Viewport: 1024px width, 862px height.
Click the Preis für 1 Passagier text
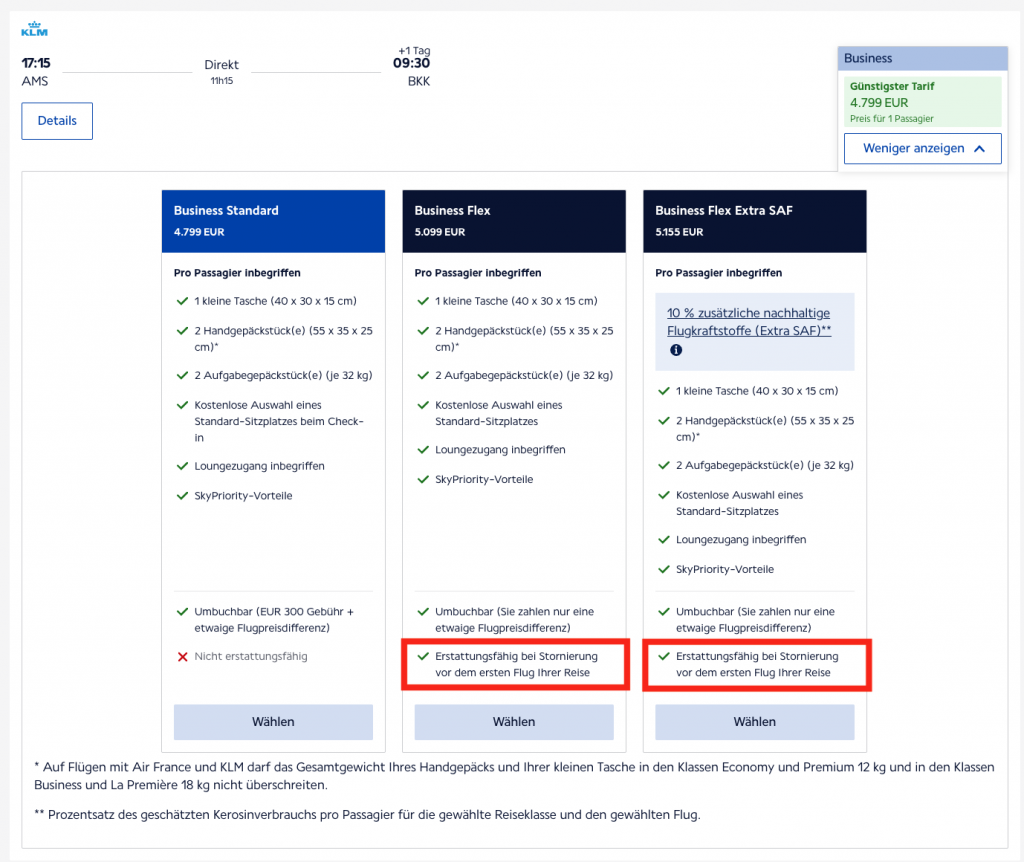click(891, 119)
